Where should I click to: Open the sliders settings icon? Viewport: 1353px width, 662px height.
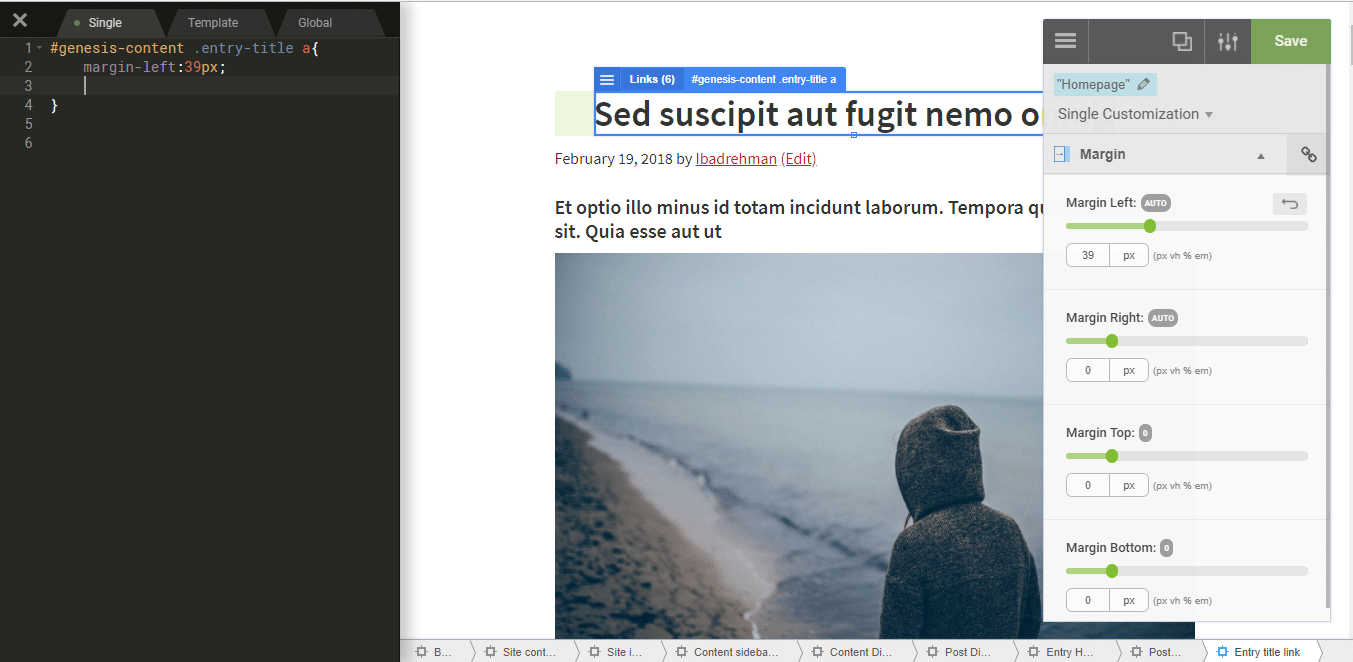pyautogui.click(x=1228, y=41)
